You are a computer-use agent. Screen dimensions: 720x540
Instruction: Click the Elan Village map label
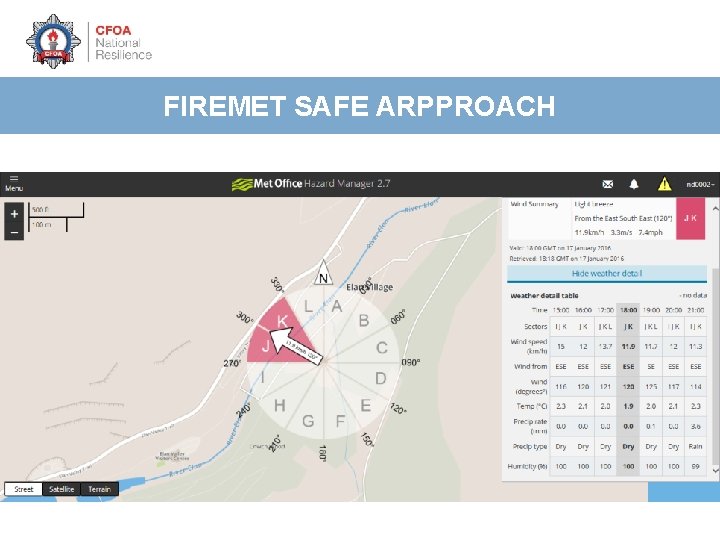click(x=370, y=287)
